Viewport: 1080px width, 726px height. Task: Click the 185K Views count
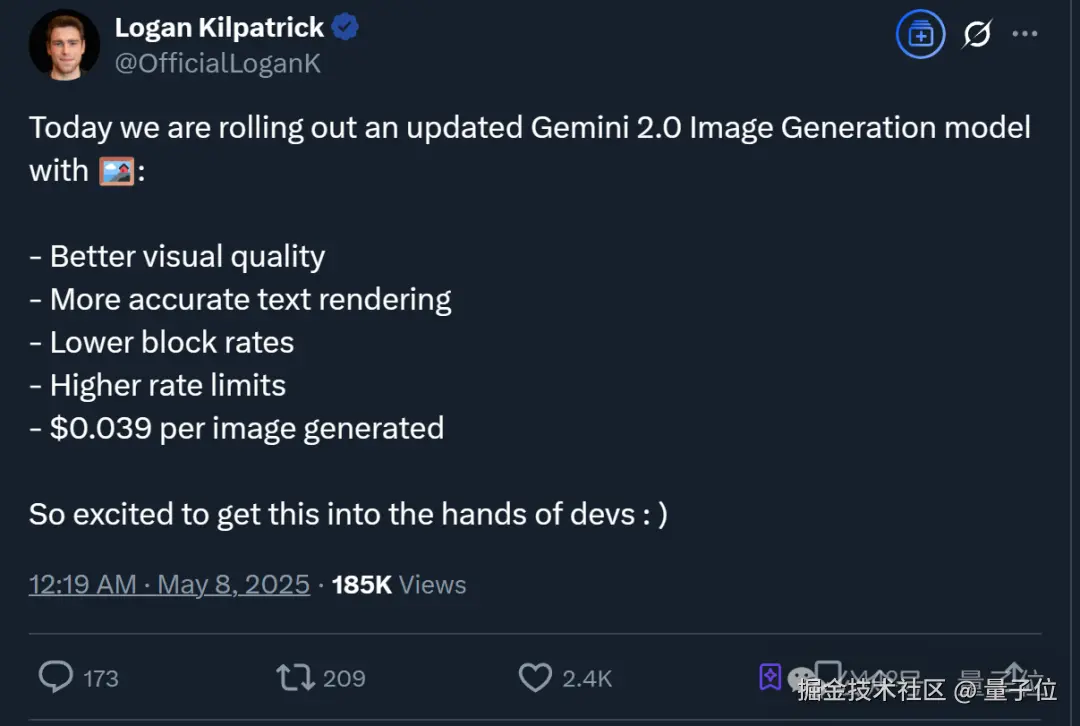click(398, 585)
